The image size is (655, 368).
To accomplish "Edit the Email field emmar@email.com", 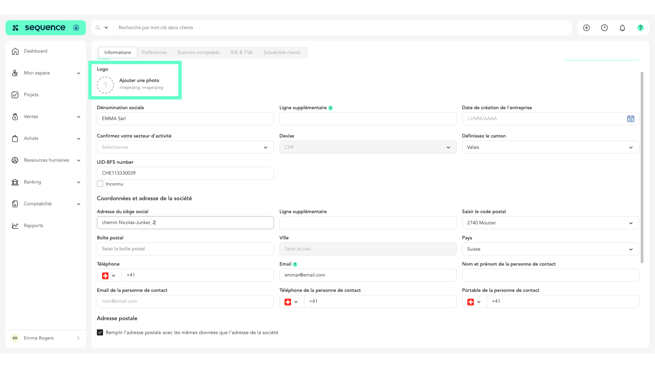I will pyautogui.click(x=368, y=275).
